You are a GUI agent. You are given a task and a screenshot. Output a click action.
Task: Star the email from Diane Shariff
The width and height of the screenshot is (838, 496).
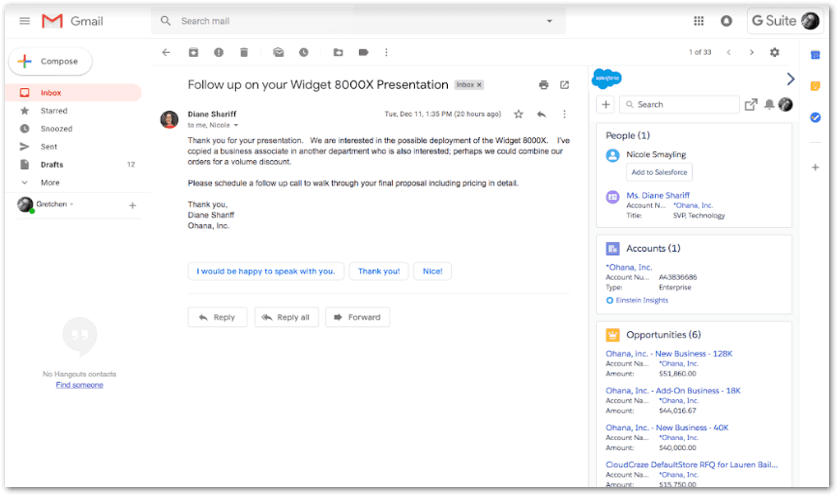[x=518, y=114]
